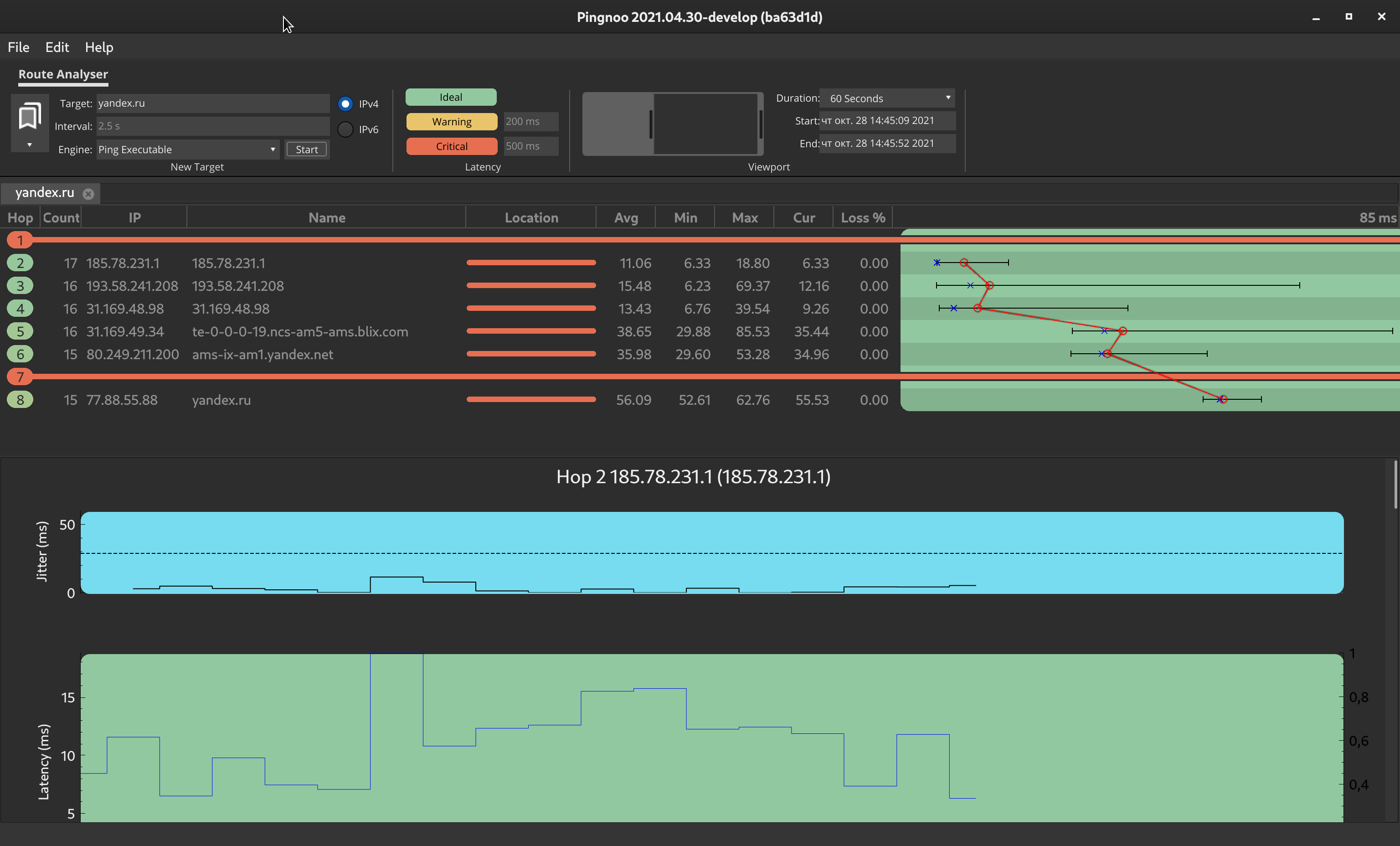This screenshot has height=846, width=1400.
Task: Select the hop 2 number badge
Action: 20,263
